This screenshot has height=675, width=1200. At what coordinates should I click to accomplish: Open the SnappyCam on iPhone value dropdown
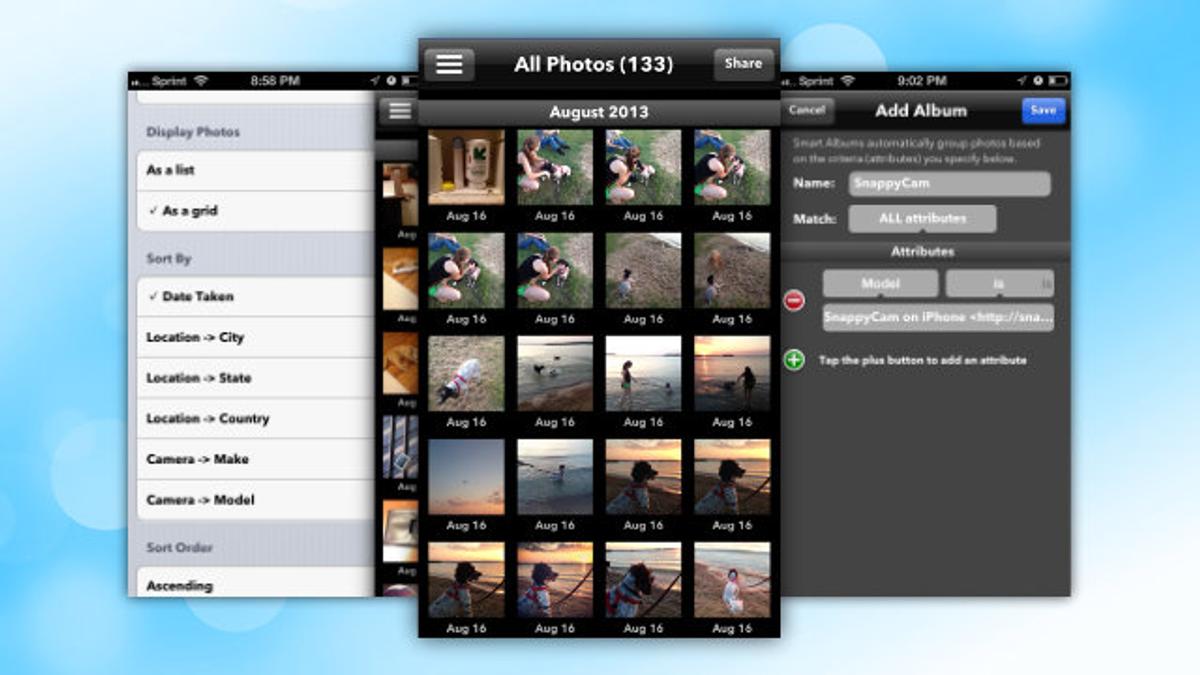[938, 318]
